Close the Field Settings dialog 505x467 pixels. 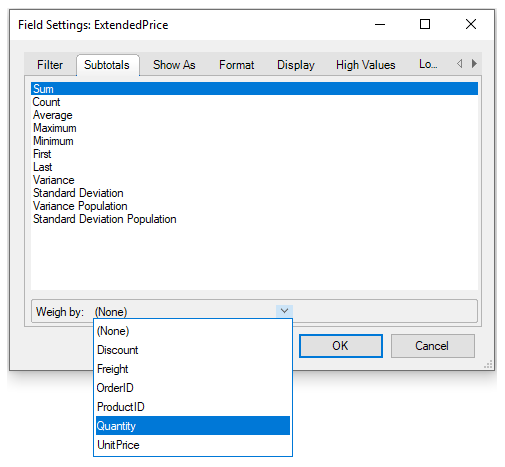(x=471, y=24)
